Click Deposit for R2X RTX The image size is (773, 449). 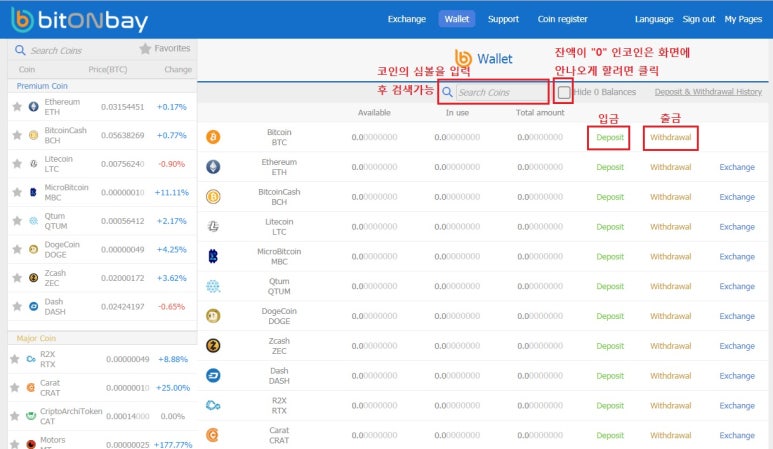pyautogui.click(x=610, y=406)
